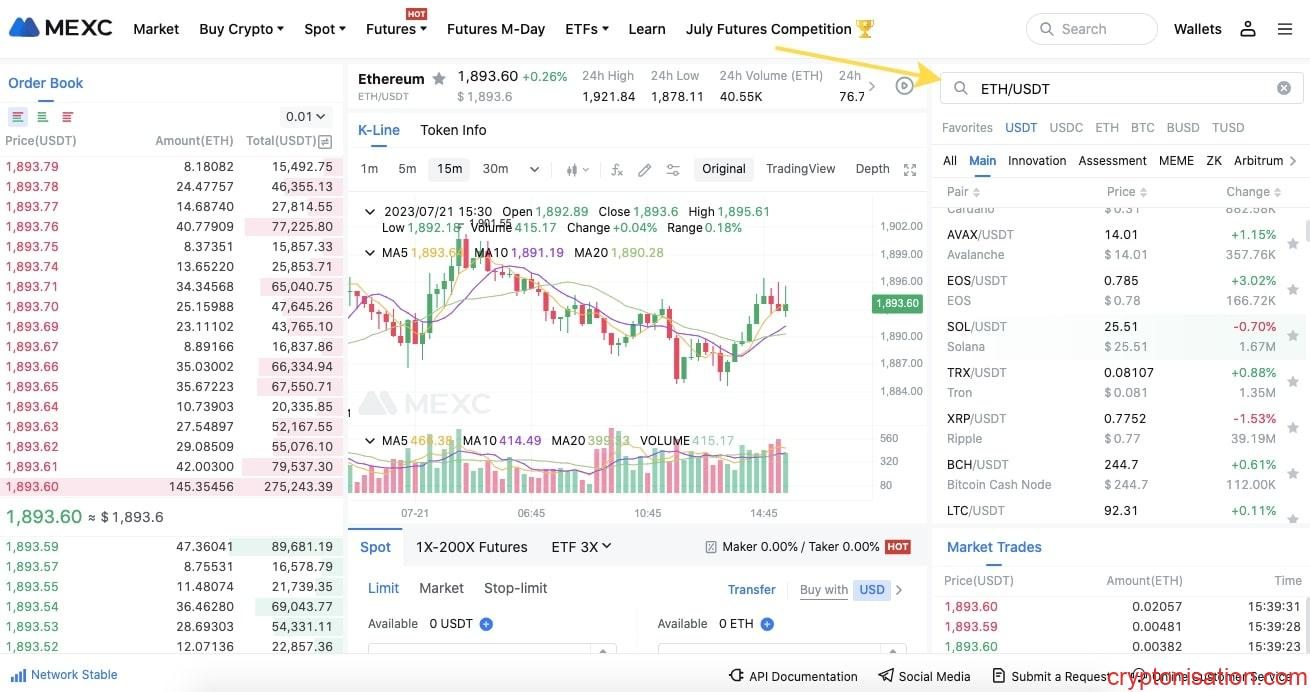The width and height of the screenshot is (1310, 692).
Task: Open chart settings sliders icon
Action: (673, 169)
